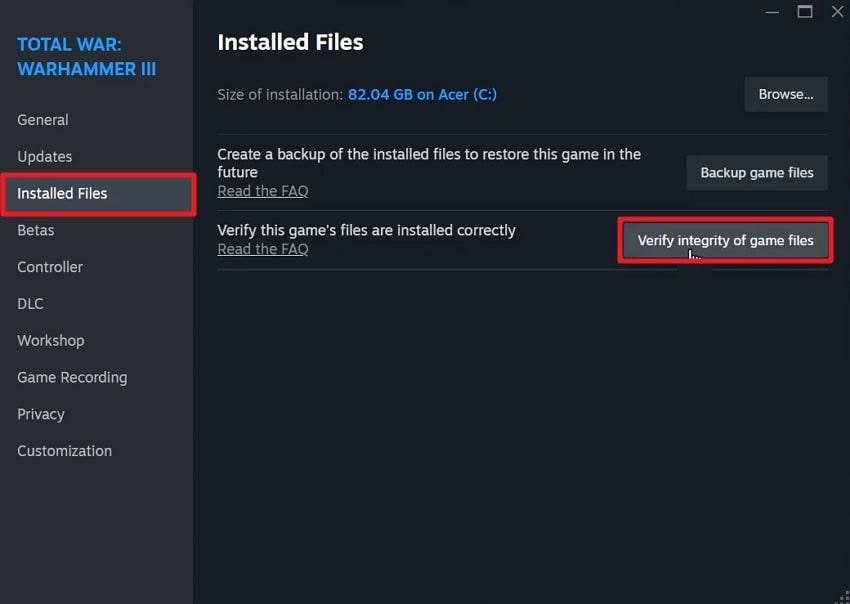
Task: Click the TOTAL WAR: WARHAMMER III title
Action: pos(86,57)
